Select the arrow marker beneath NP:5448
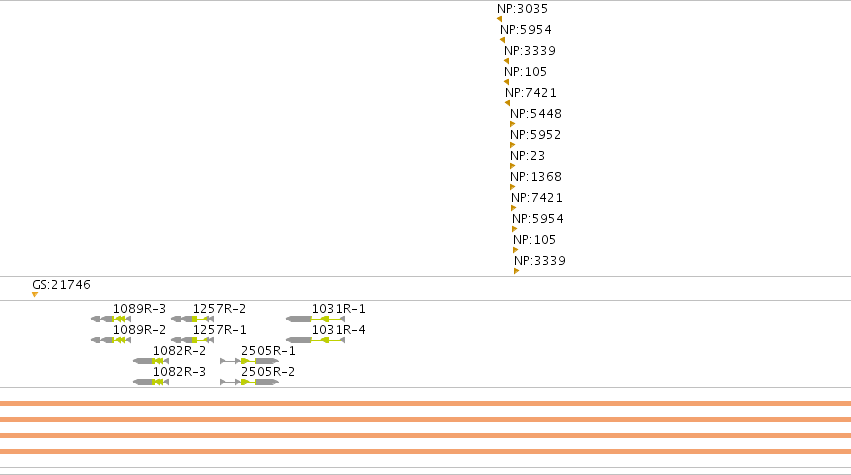The image size is (851, 475). point(512,124)
